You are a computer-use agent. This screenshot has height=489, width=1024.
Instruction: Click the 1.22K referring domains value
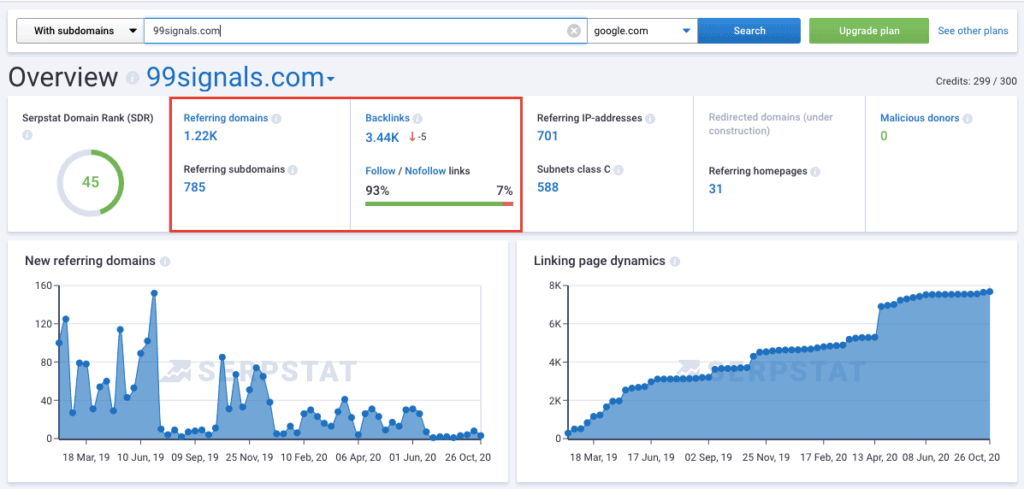[x=202, y=136]
